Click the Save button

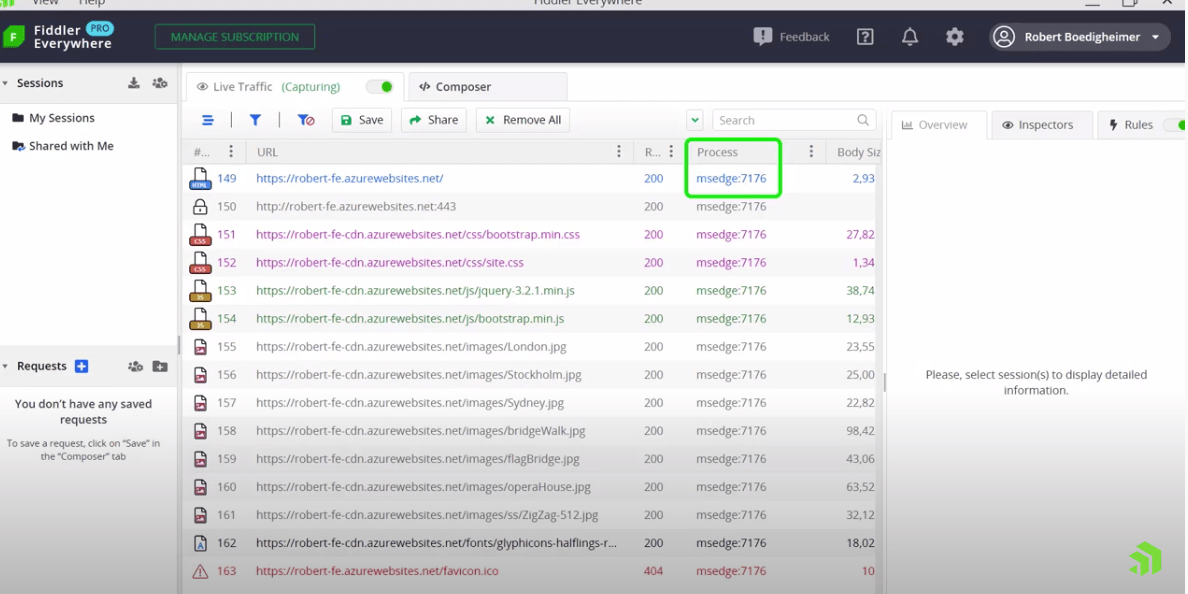tap(361, 120)
